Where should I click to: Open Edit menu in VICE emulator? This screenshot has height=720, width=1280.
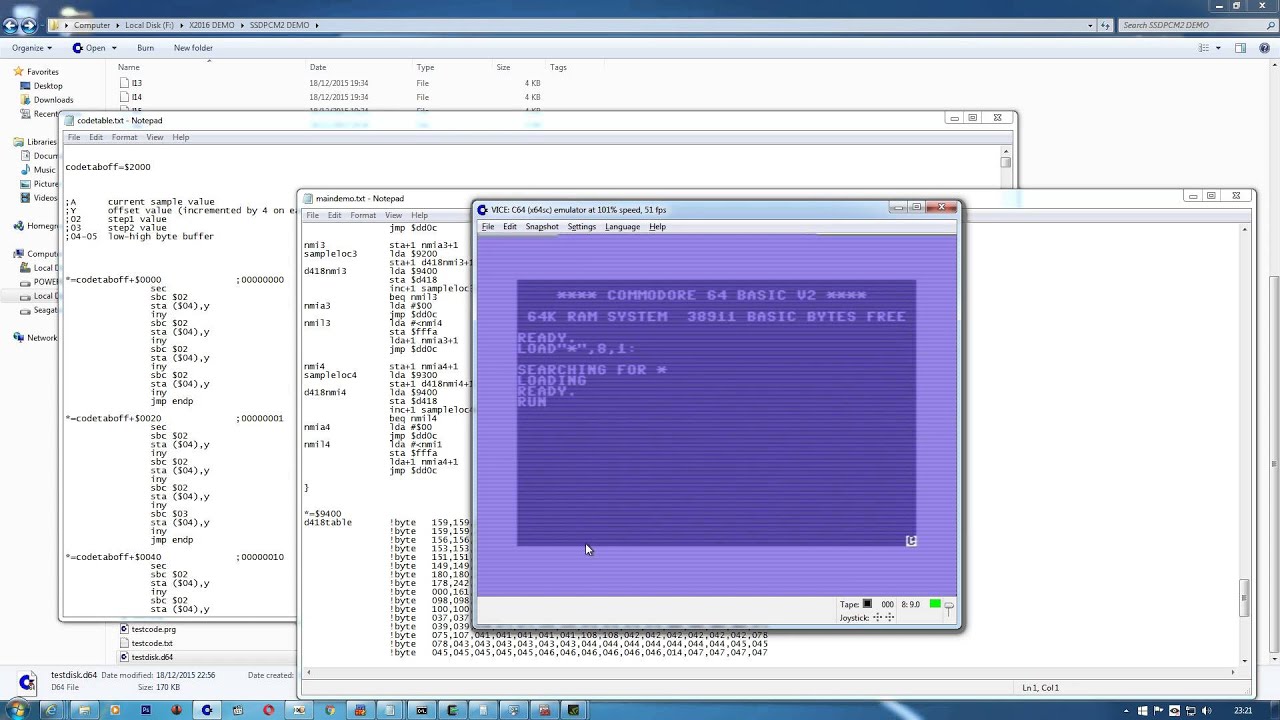510,227
